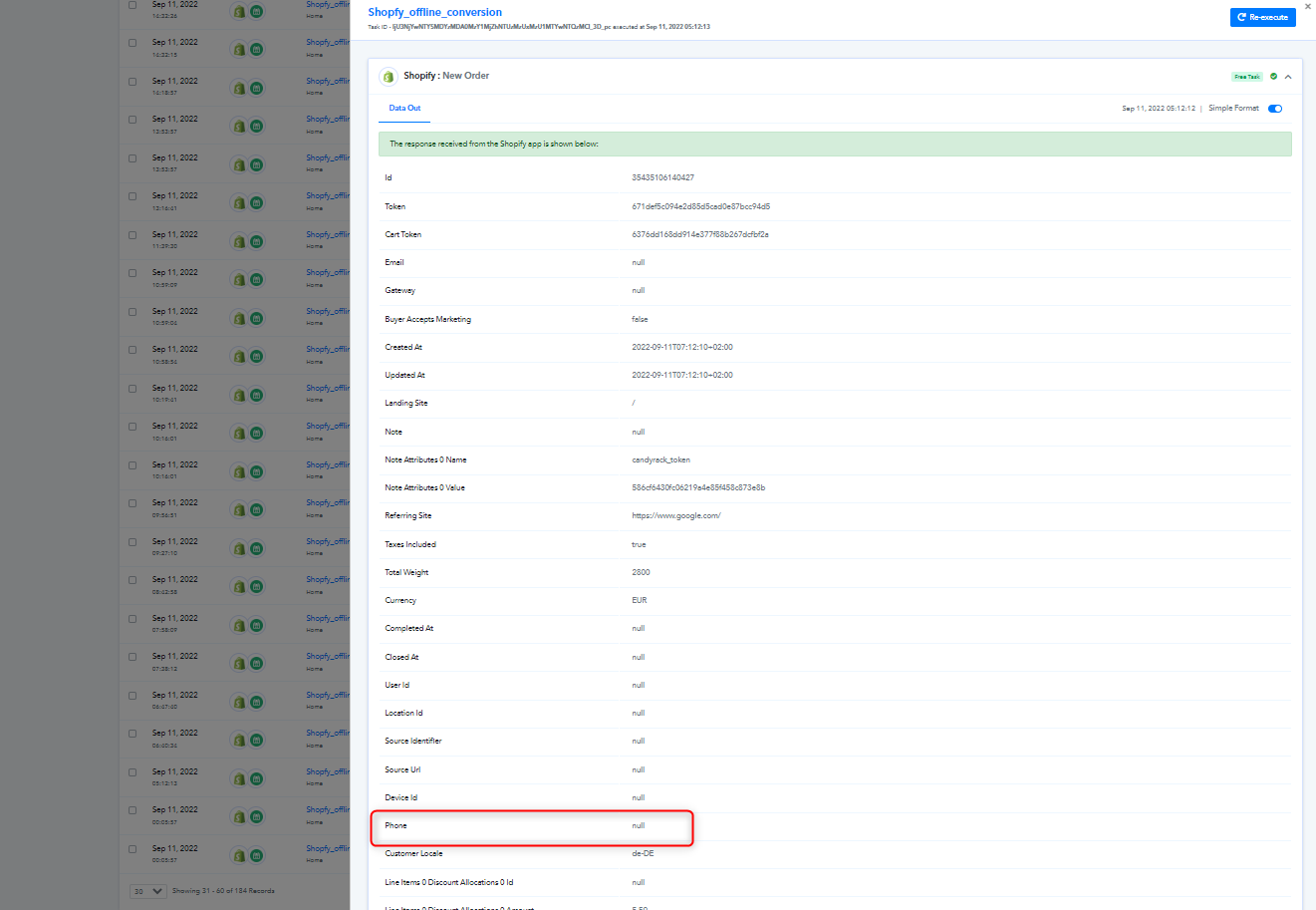Click the Shopify icon in the 10:19:41 row
The image size is (1316, 910).
239,396
